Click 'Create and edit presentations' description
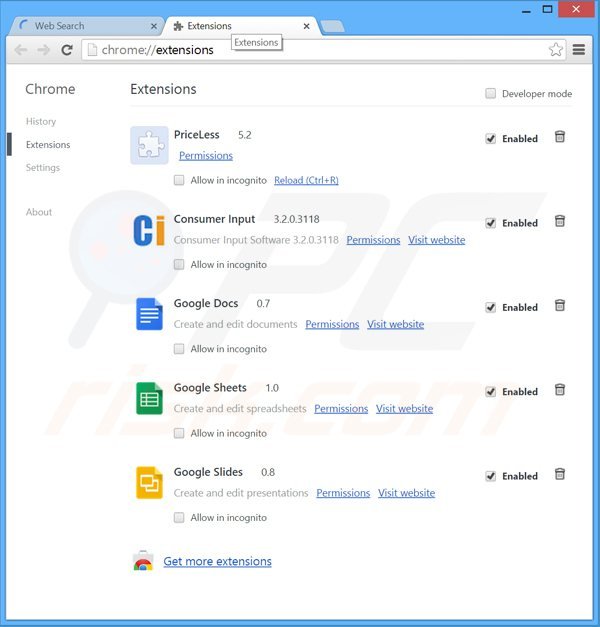This screenshot has height=627, width=600. click(241, 493)
